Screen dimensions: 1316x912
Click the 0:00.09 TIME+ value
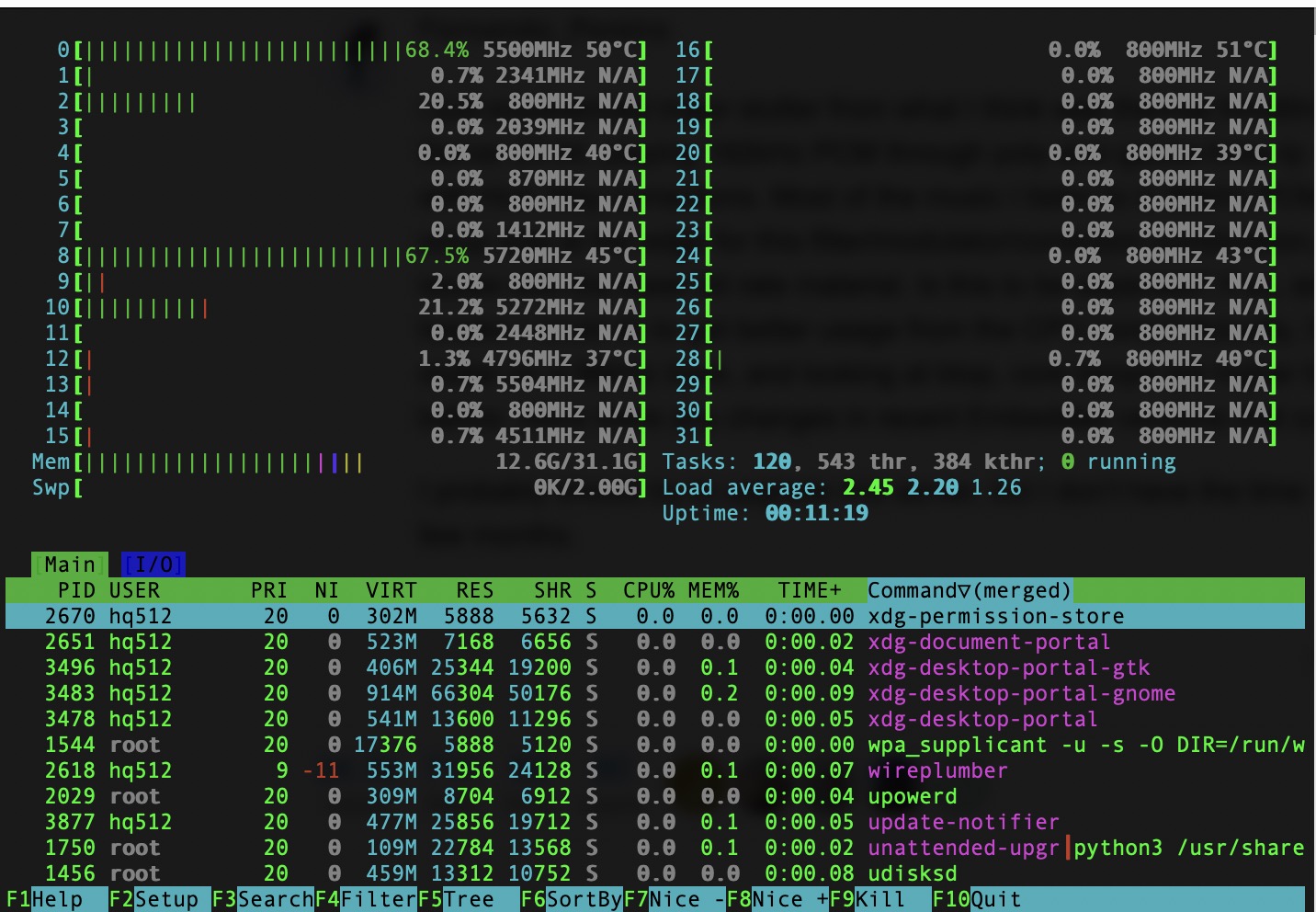click(810, 693)
